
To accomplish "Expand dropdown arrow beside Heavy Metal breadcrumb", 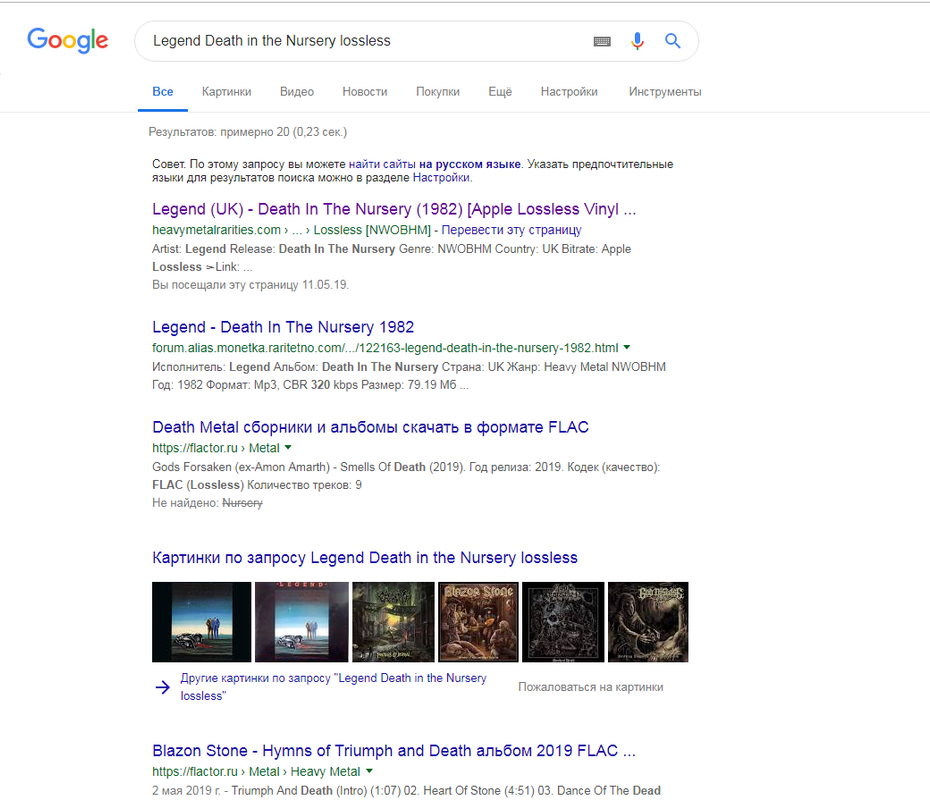I will click(370, 772).
